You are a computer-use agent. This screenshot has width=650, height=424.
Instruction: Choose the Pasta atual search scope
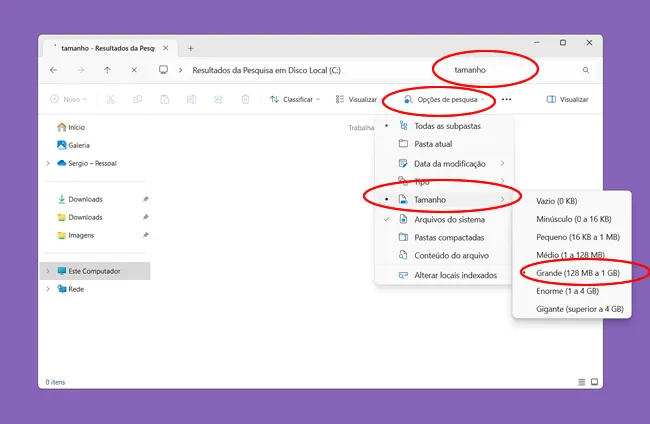[433, 144]
